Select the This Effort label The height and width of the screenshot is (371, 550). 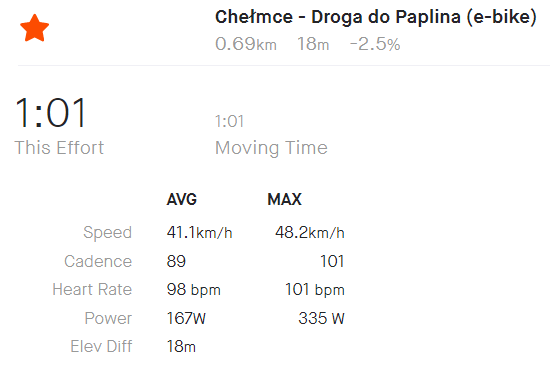(59, 147)
